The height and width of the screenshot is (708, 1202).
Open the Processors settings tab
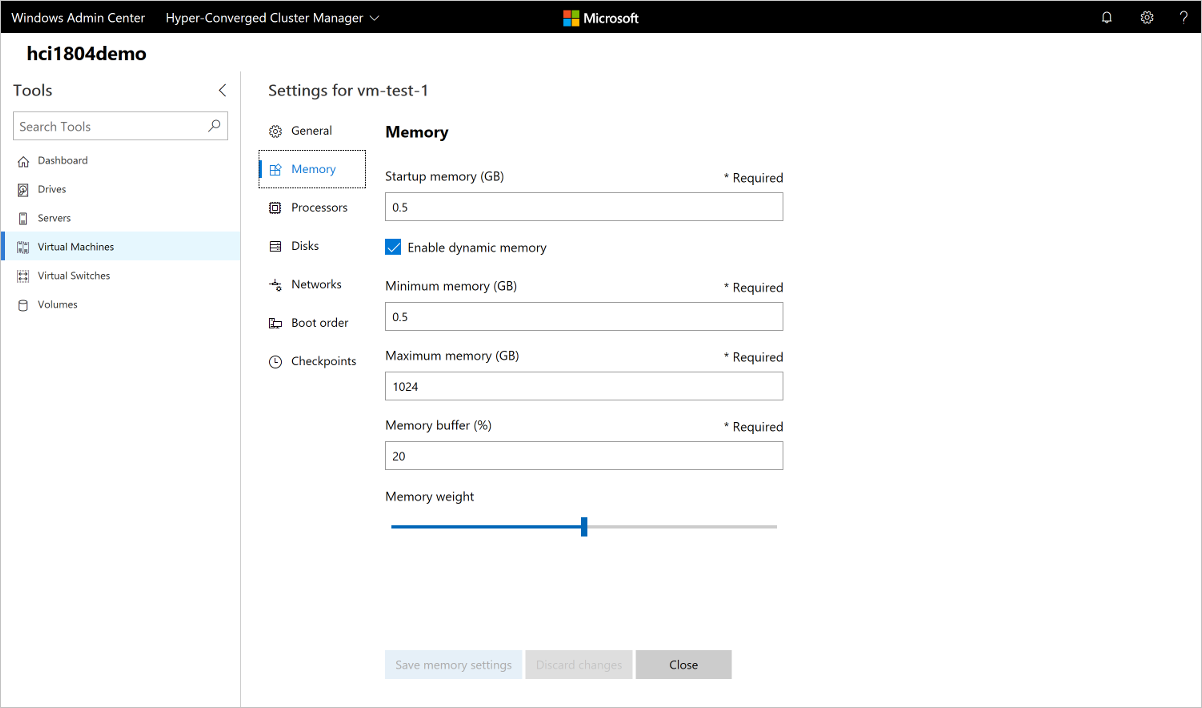point(319,208)
